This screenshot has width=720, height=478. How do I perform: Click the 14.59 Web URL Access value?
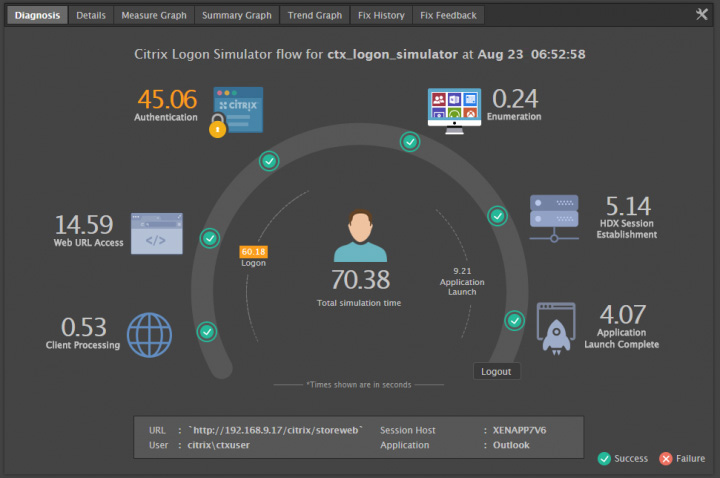click(84, 225)
